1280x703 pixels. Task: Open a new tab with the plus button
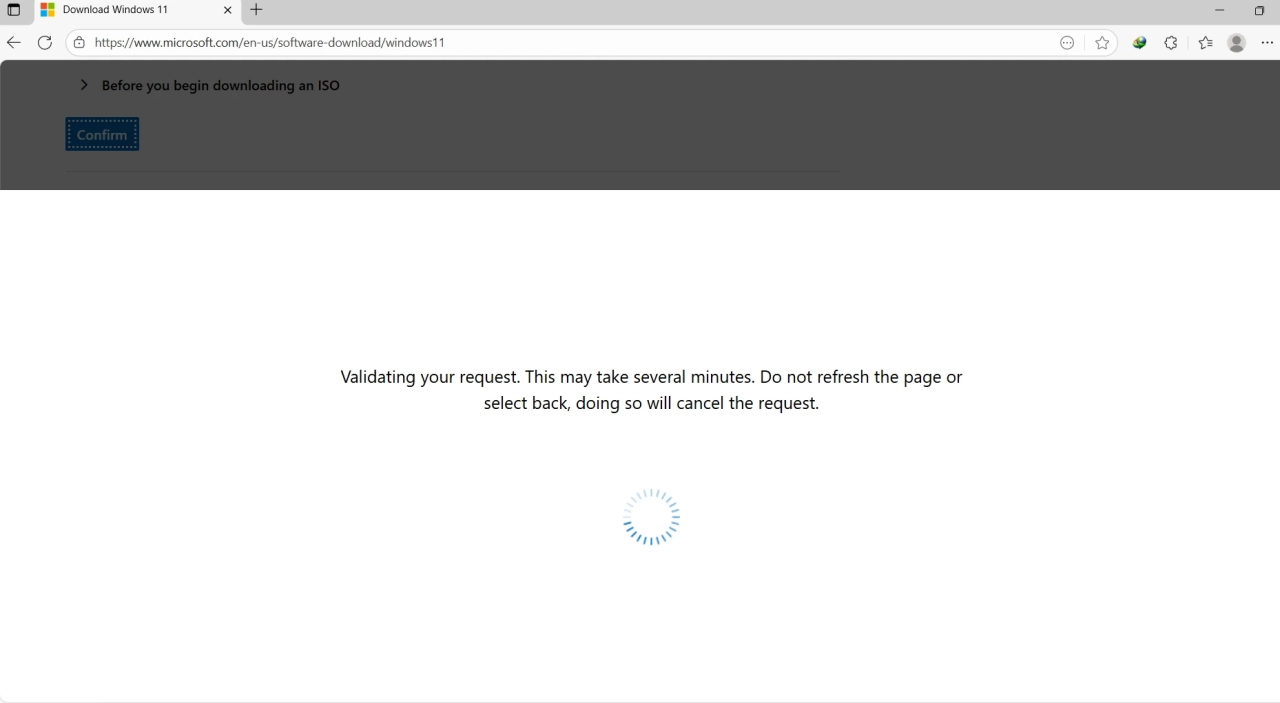coord(256,10)
